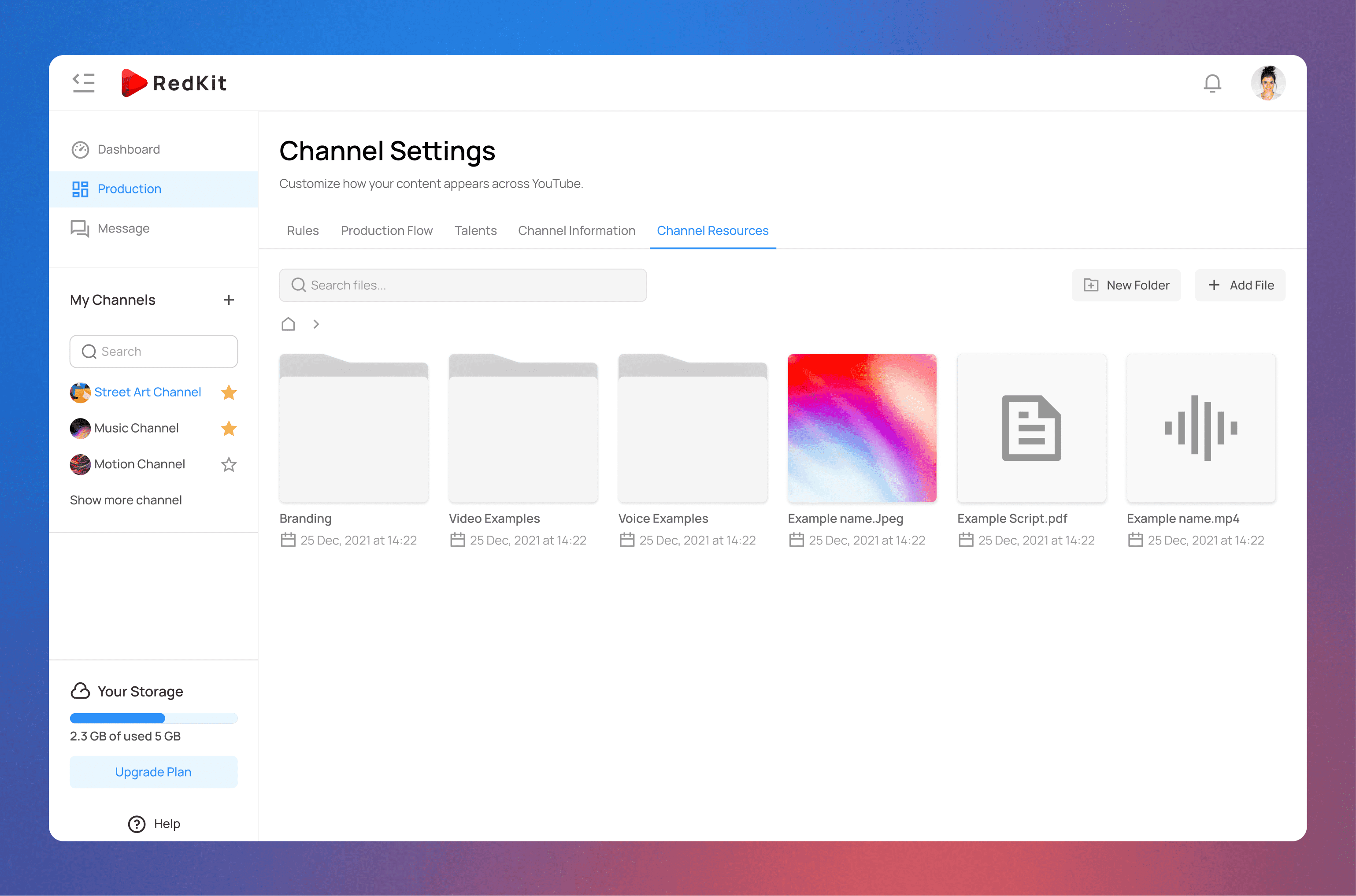Click the Upgrade Plan button
The image size is (1356, 896).
(153, 772)
